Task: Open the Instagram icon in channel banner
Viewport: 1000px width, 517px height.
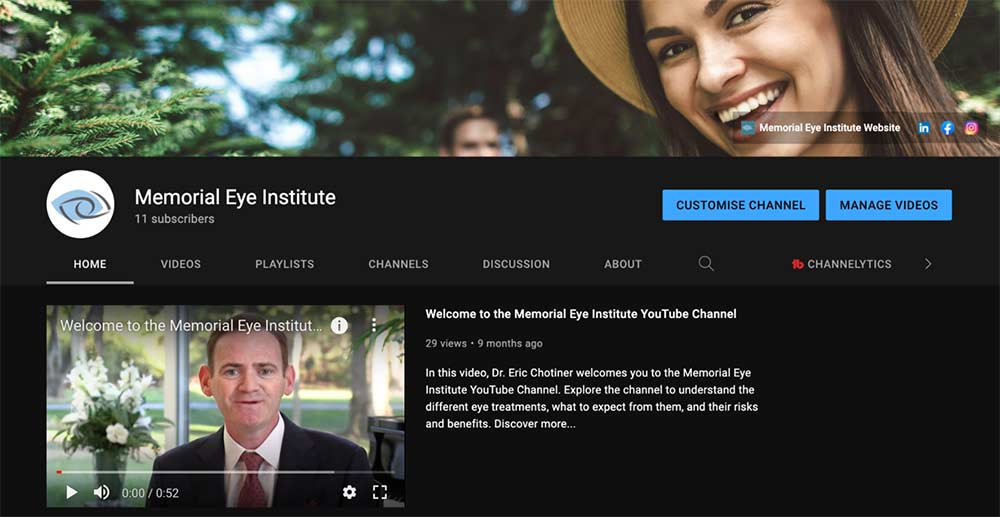Action: [971, 128]
